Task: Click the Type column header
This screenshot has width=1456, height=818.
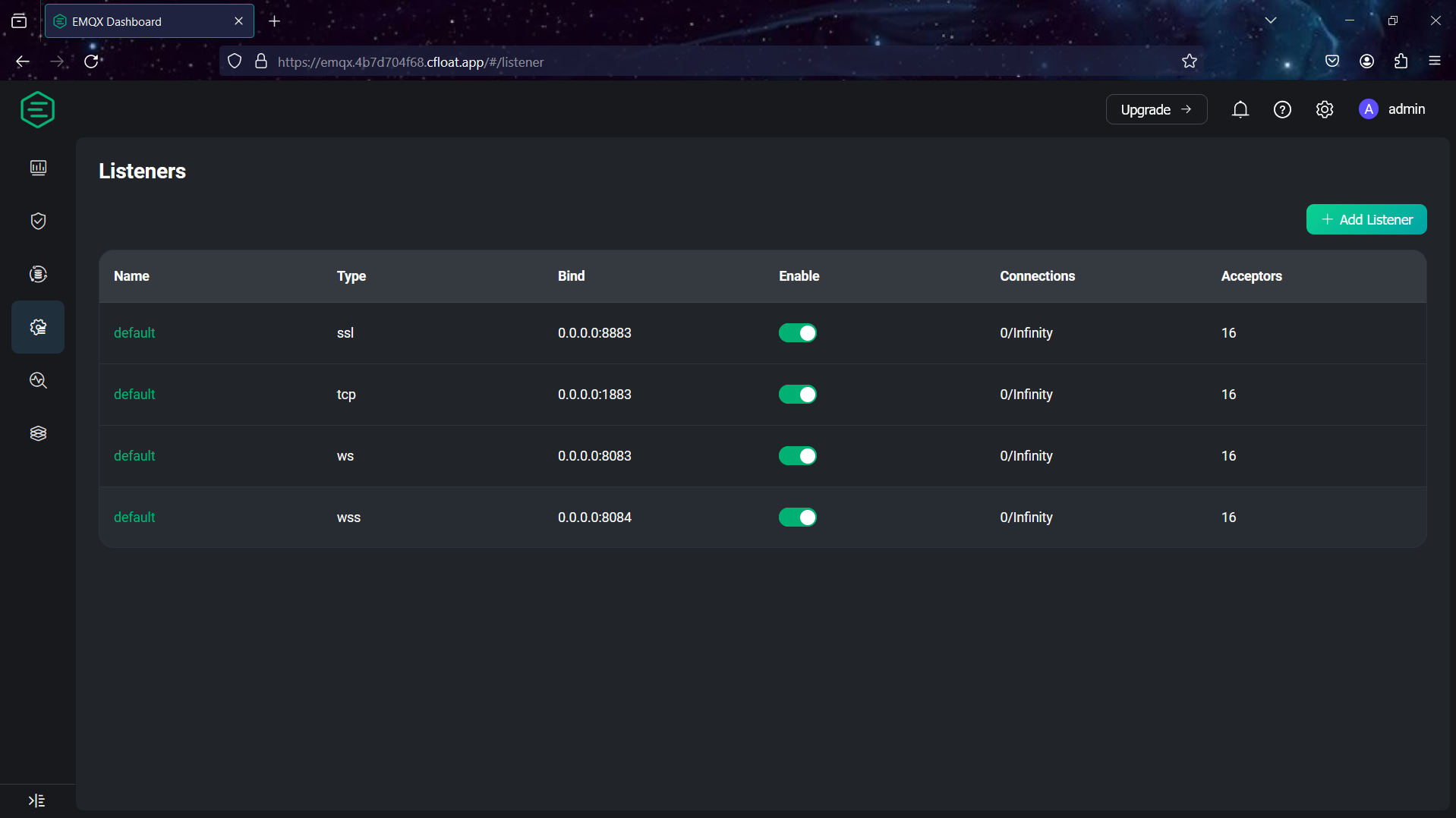Action: click(x=351, y=276)
